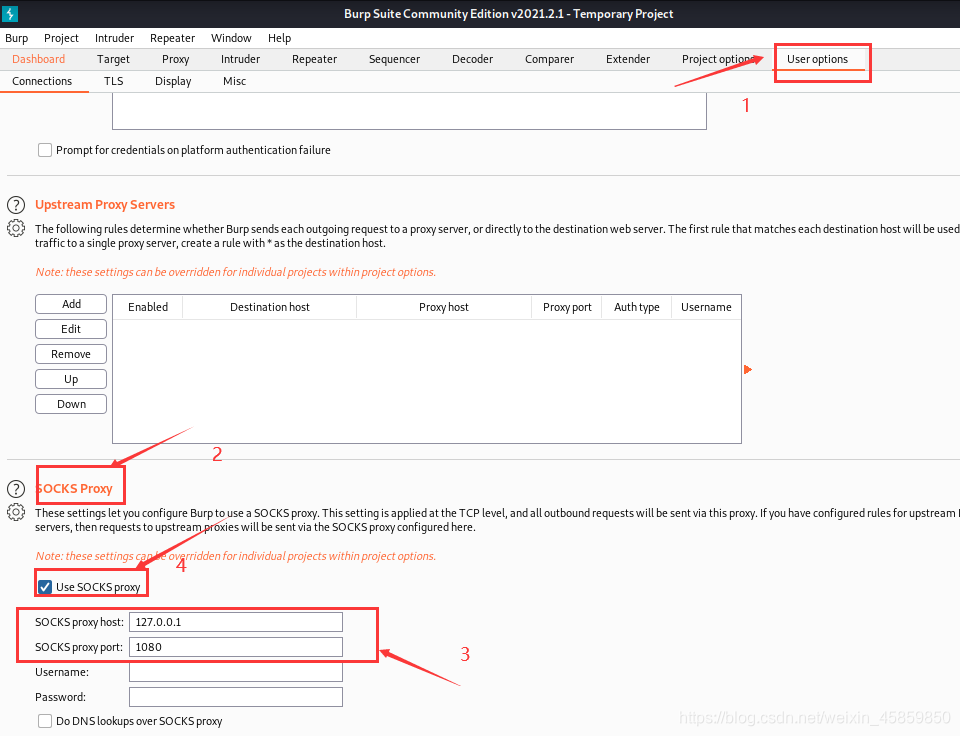The width and height of the screenshot is (960, 736).
Task: Click Edit for upstream proxy rules
Action: [x=71, y=329]
